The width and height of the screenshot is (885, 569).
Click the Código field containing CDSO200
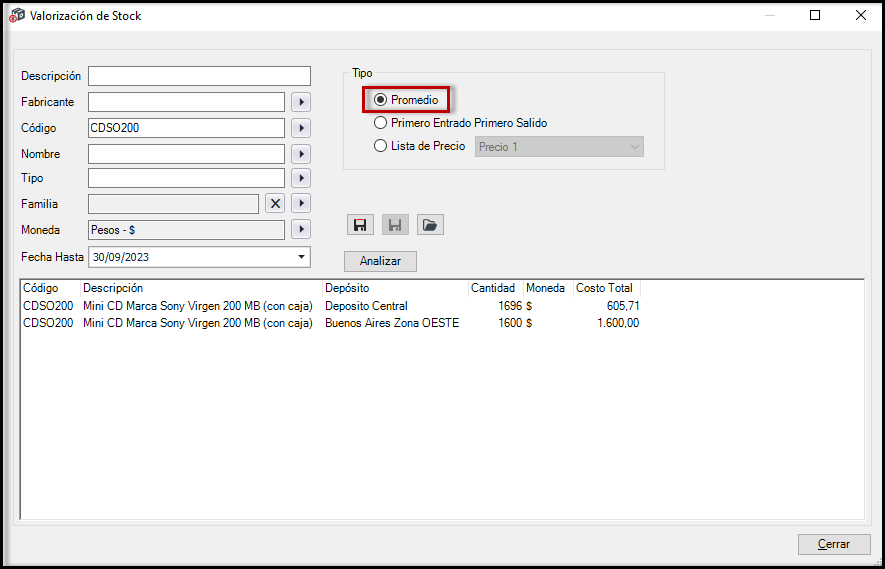tap(186, 128)
